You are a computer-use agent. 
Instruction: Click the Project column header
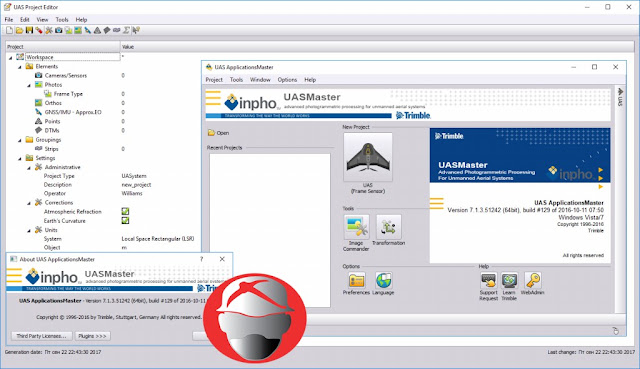(x=63, y=47)
